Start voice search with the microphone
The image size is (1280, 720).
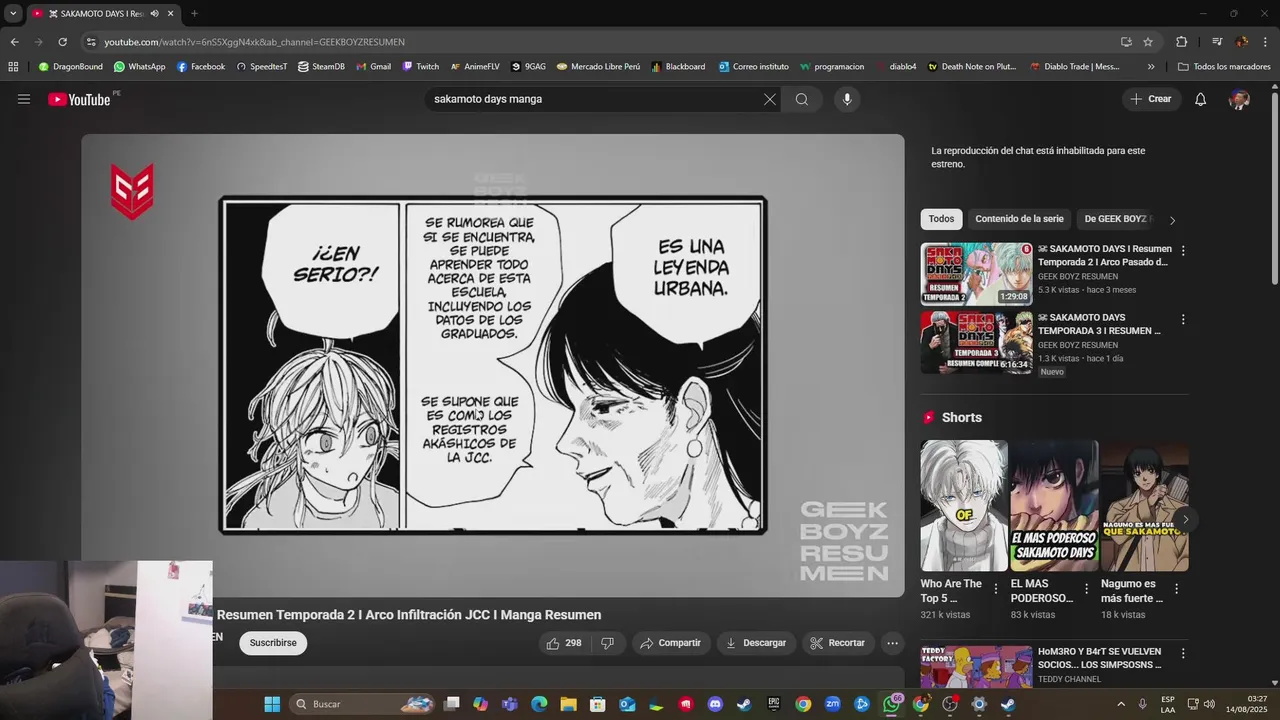coord(847,99)
